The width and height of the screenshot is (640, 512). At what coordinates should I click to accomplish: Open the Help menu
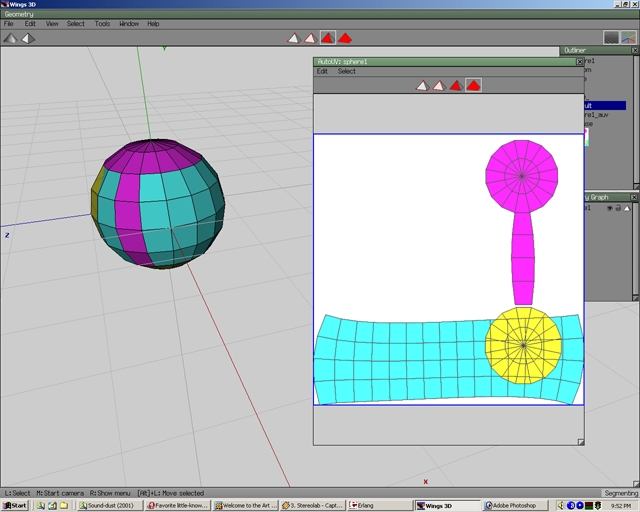153,24
